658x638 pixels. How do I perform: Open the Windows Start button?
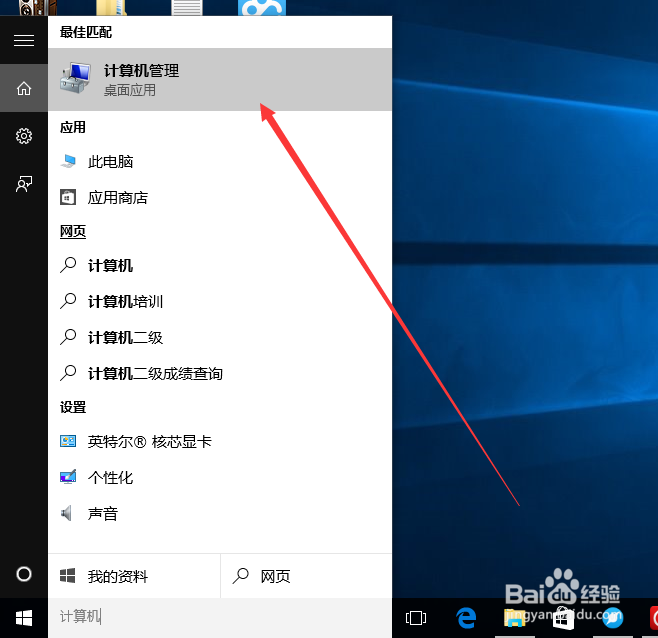click(24, 618)
